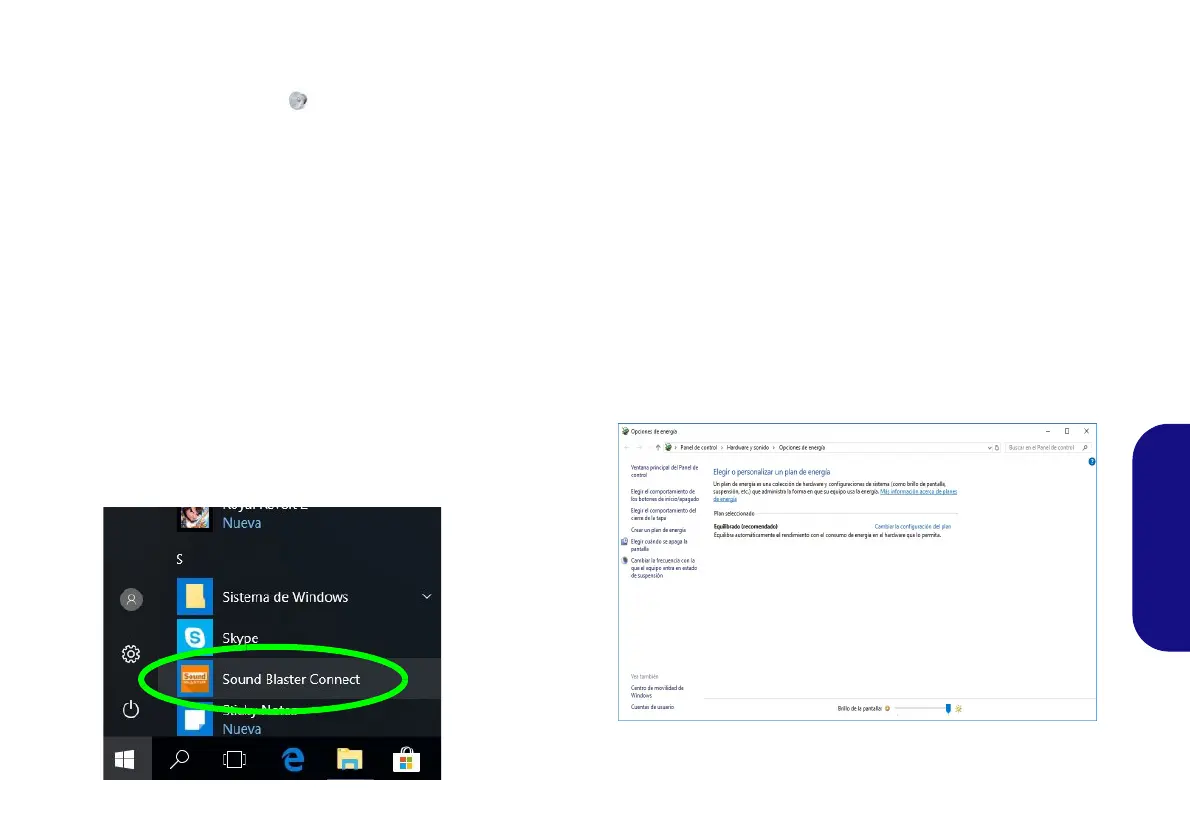Open Elegir el comportamiento del cierre de la tapa

pyautogui.click(x=663, y=514)
